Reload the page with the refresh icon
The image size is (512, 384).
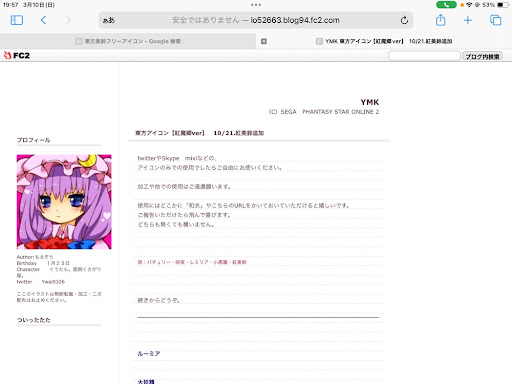click(x=404, y=20)
